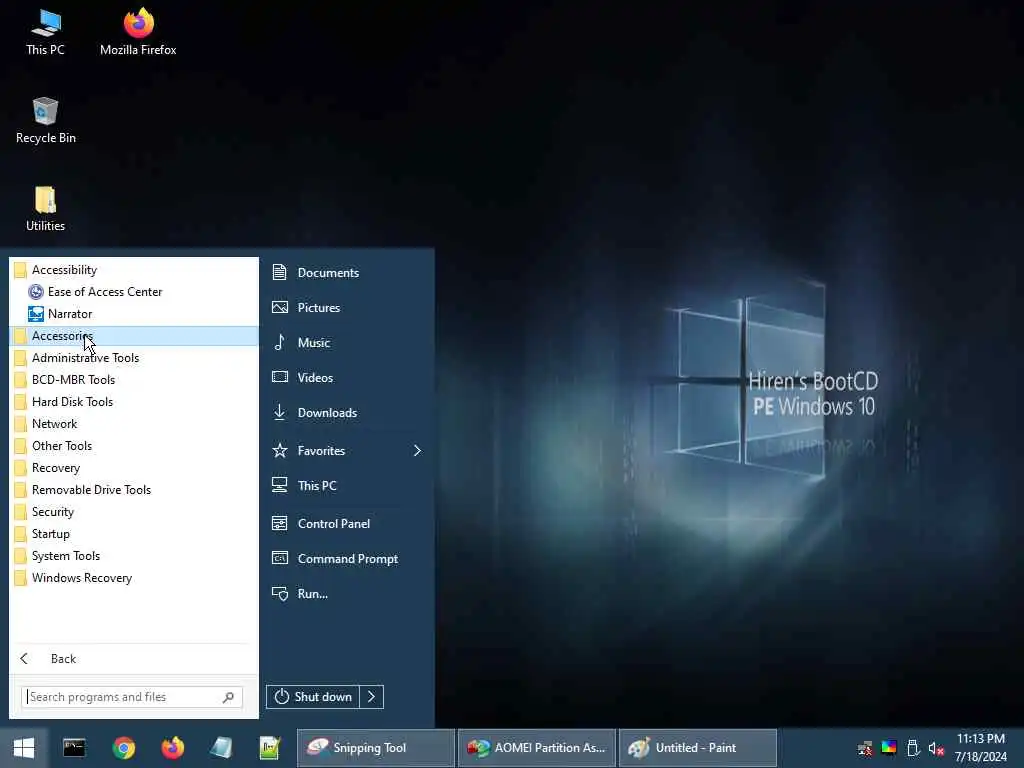Open the Run... dialog

click(x=347, y=594)
